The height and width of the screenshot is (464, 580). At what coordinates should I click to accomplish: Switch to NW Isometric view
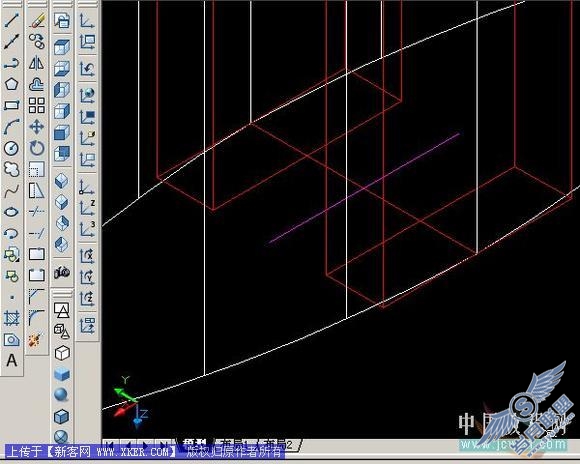(x=62, y=245)
